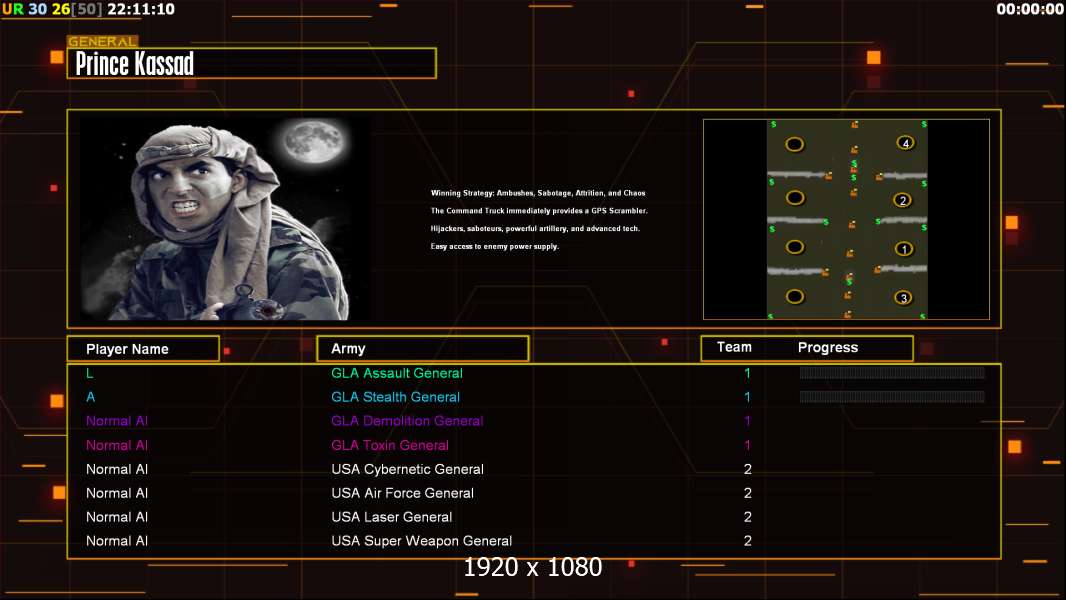Click the empty start circle across from number 1
Image resolution: width=1066 pixels, height=600 pixels.
click(795, 247)
